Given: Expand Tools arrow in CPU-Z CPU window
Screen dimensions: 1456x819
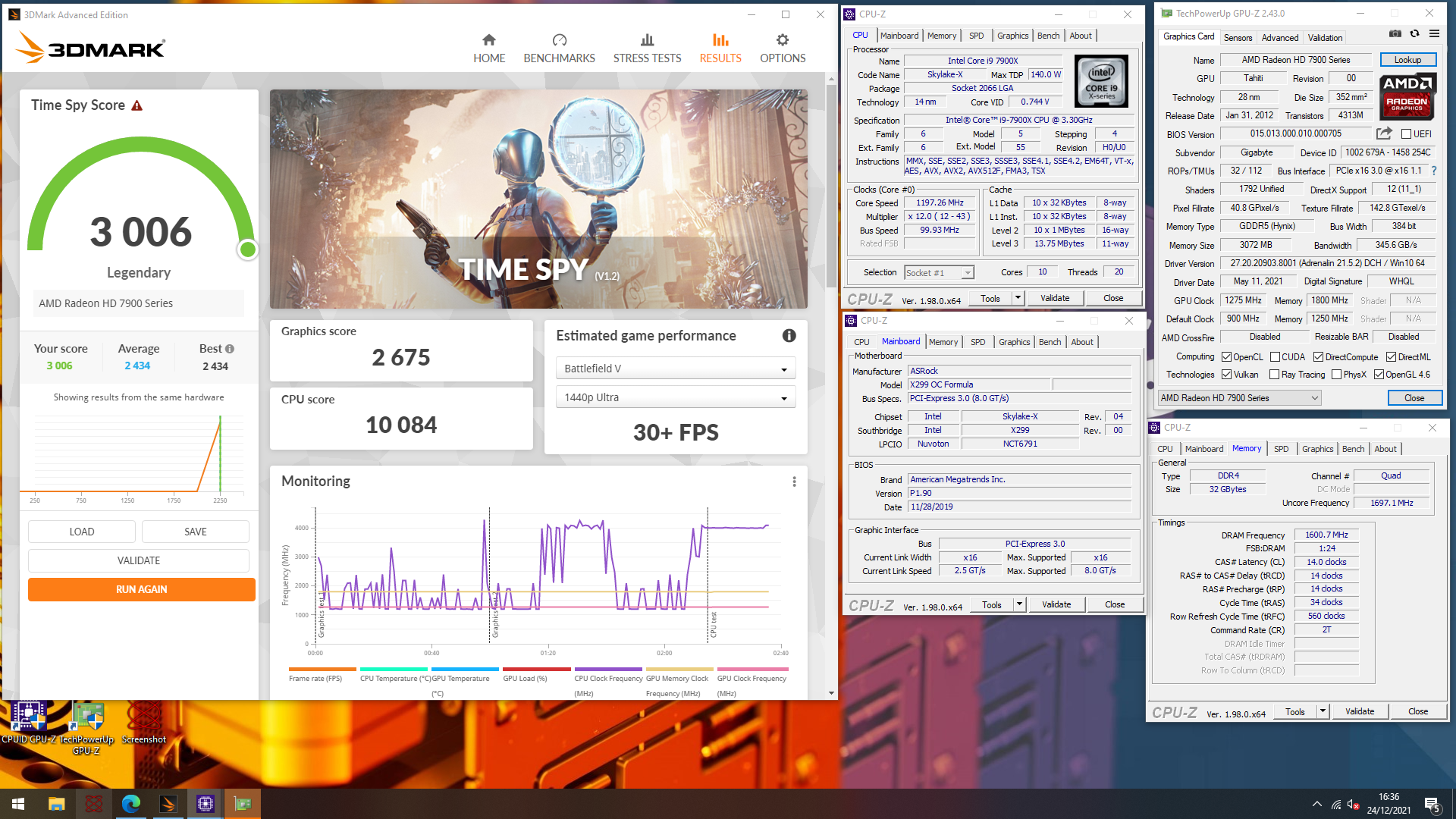Looking at the screenshot, I should [1018, 298].
